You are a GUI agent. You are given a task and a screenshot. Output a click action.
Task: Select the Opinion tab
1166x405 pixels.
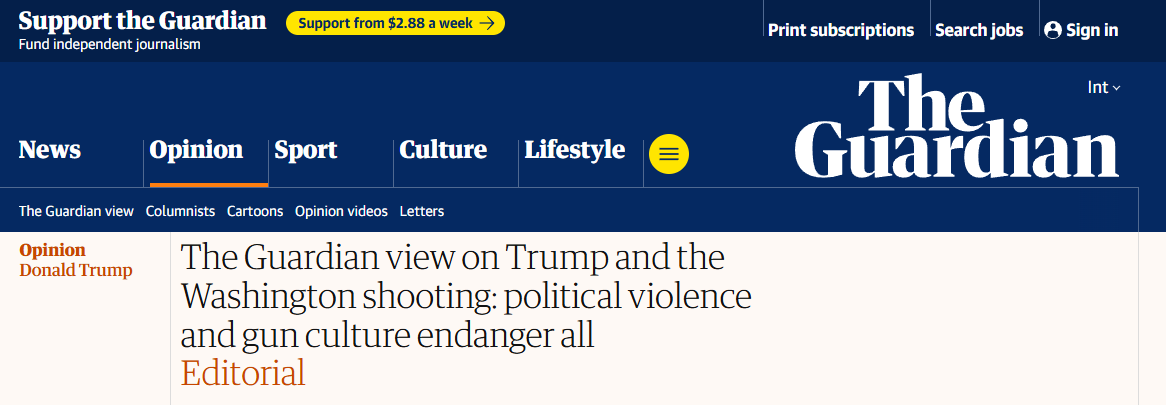196,150
